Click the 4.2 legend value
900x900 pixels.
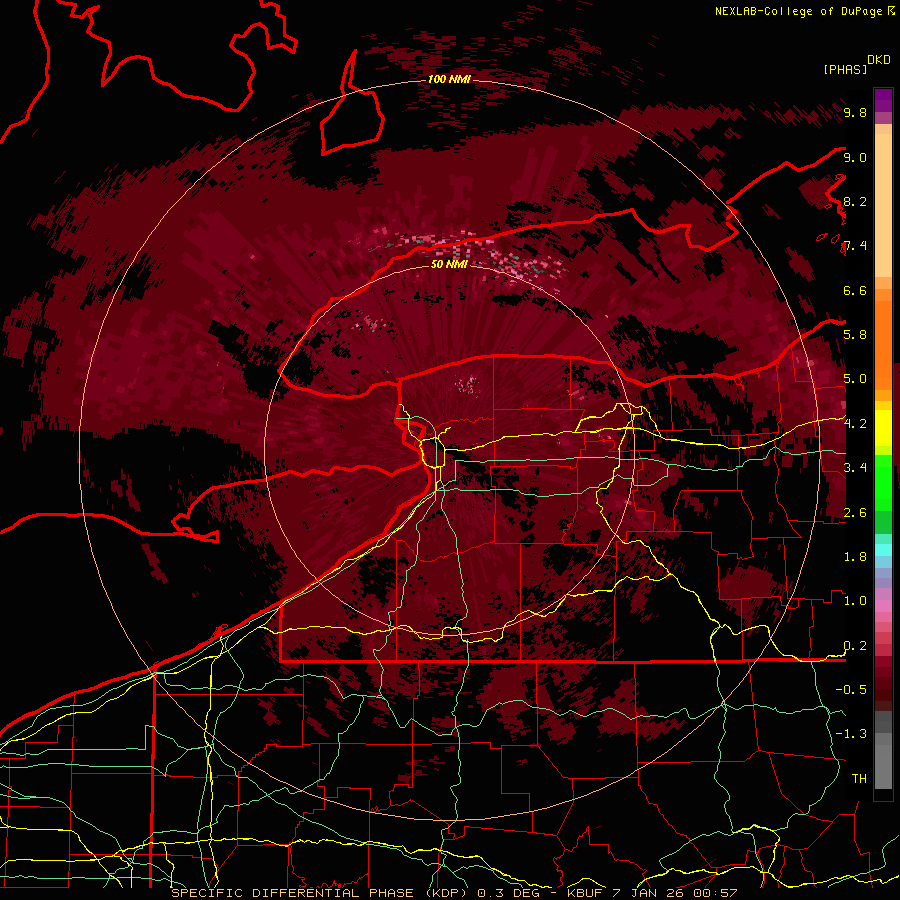point(855,424)
